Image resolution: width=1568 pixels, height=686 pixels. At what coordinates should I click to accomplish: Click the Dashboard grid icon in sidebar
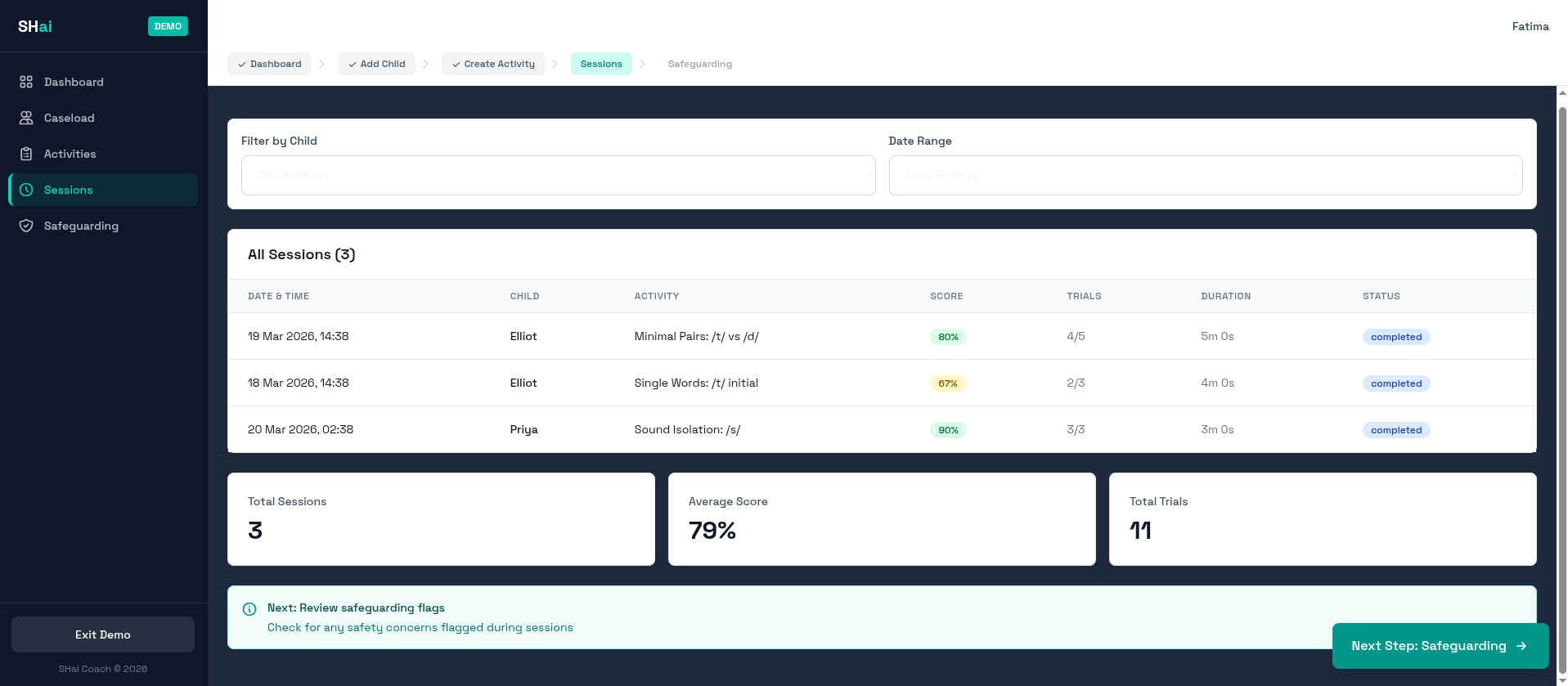point(26,82)
